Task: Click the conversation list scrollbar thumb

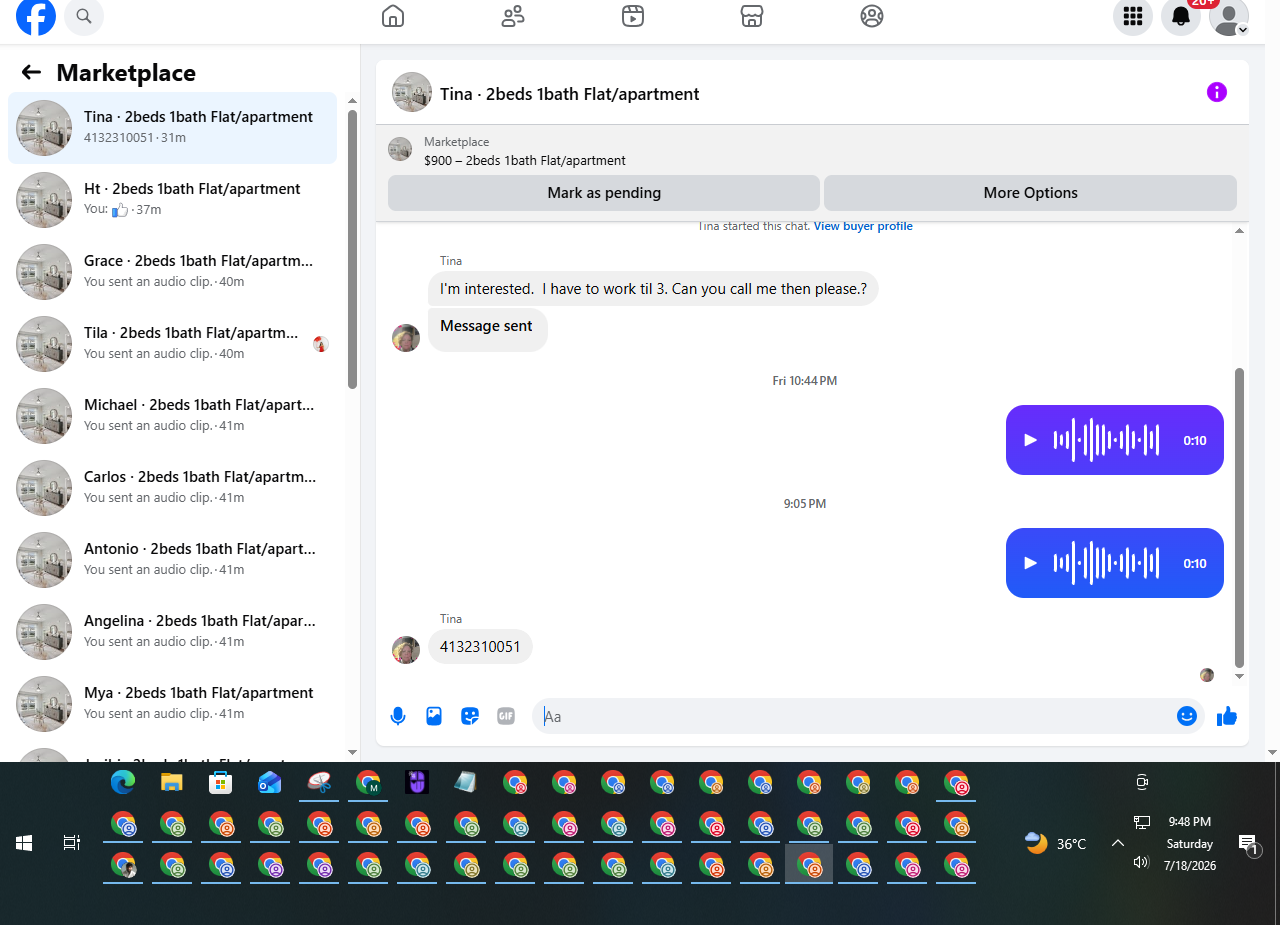Action: (x=352, y=249)
